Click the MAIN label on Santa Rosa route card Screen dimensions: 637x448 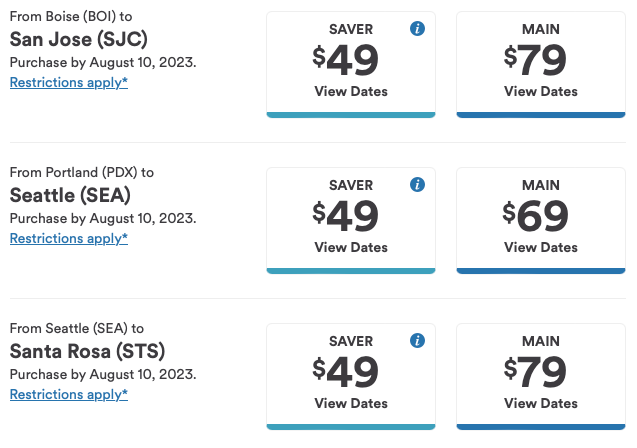click(x=540, y=341)
